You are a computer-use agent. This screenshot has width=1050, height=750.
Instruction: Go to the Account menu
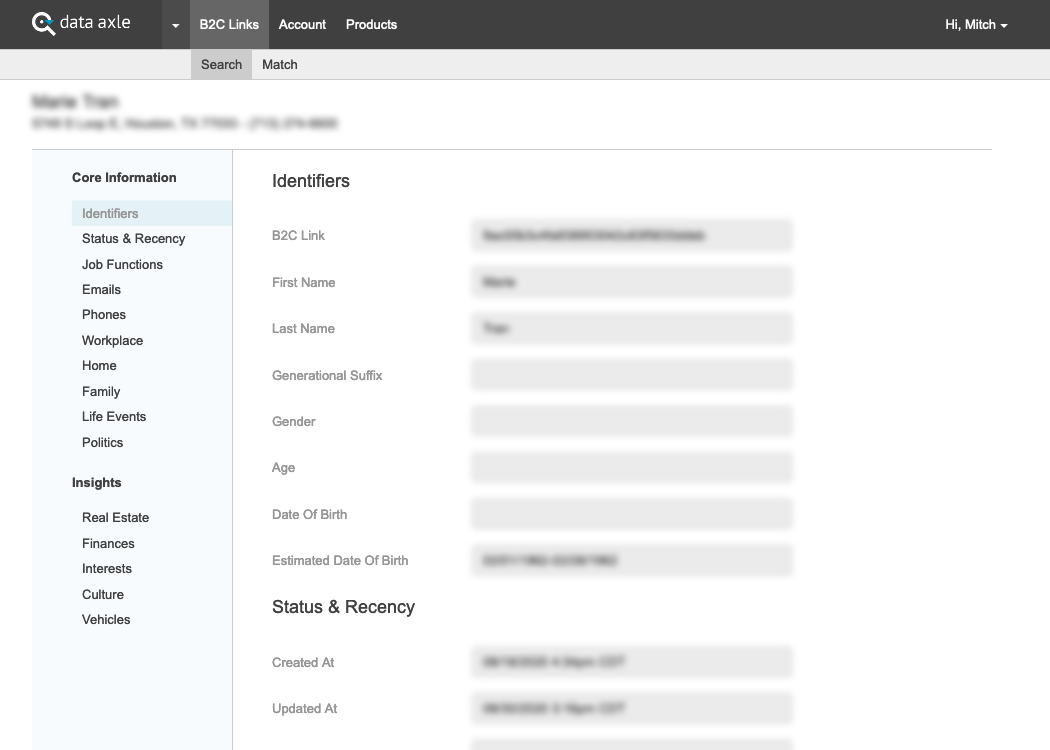point(302,24)
